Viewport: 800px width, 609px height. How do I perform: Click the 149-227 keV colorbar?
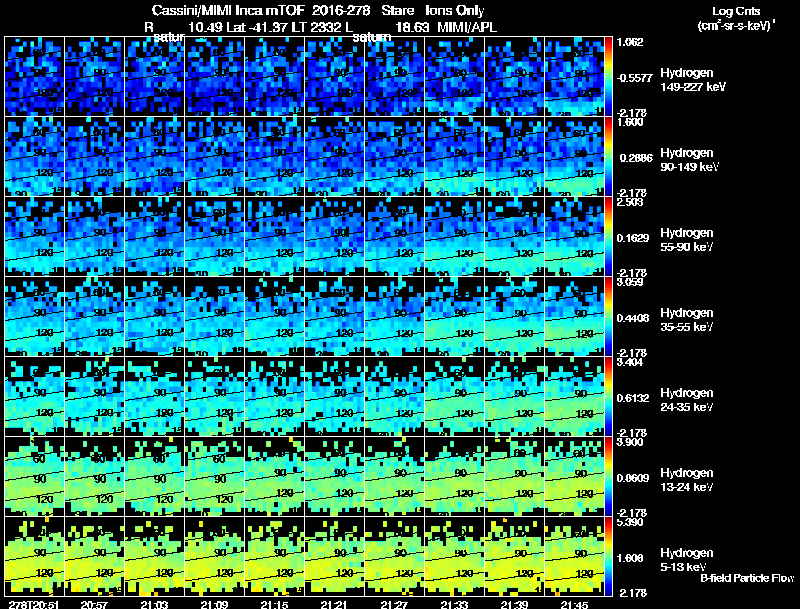click(608, 77)
